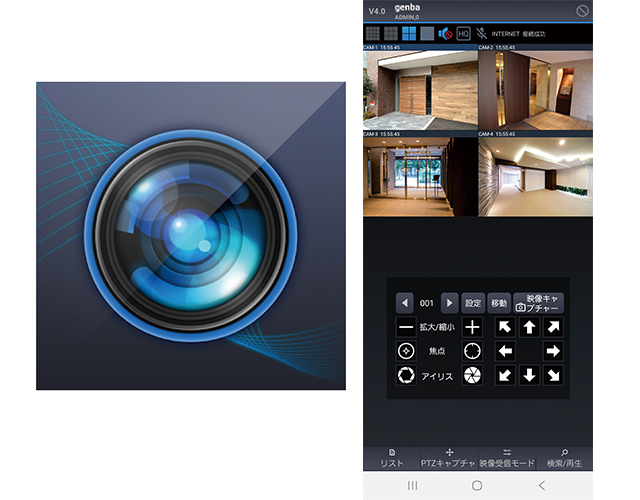Open CAM-4 hallway video feed
640x500 pixels.
[x=536, y=177]
